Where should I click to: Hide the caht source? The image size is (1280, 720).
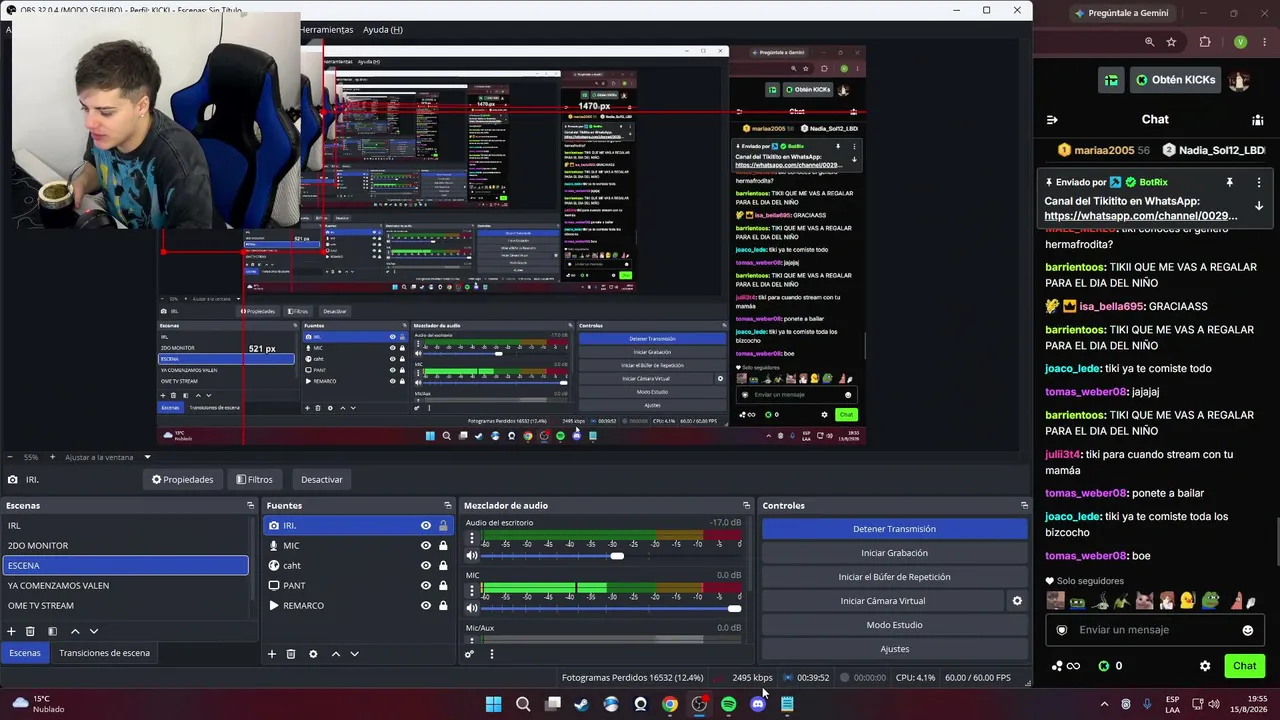click(426, 566)
